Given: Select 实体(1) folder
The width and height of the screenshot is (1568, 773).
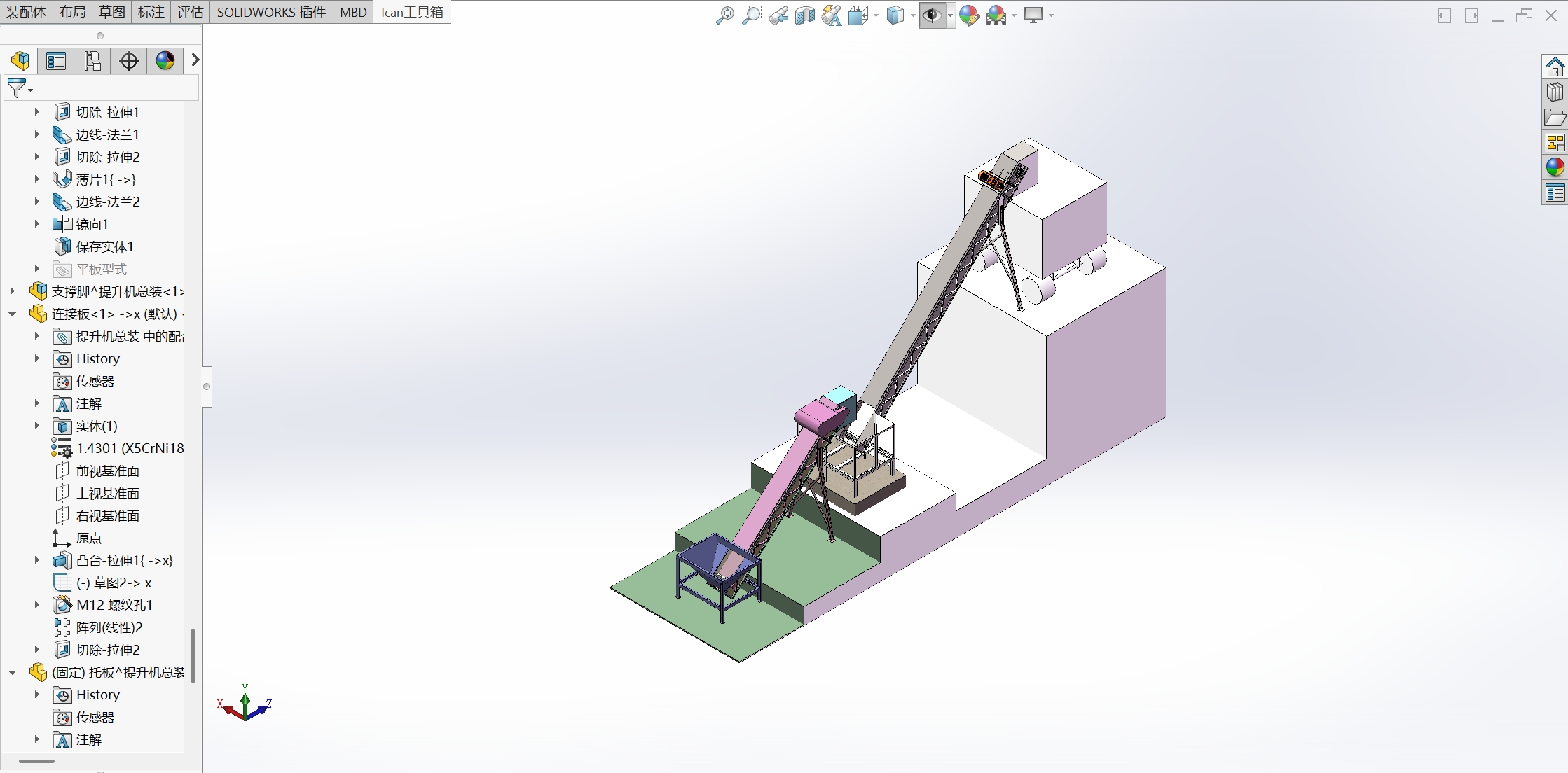Looking at the screenshot, I should (x=97, y=426).
